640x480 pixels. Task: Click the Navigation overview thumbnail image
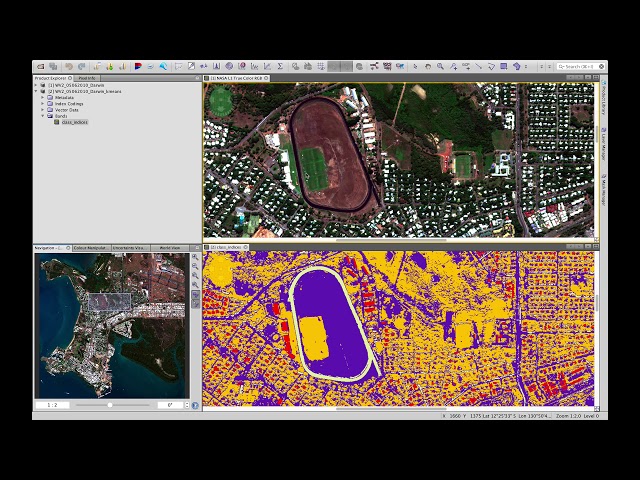(x=112, y=325)
